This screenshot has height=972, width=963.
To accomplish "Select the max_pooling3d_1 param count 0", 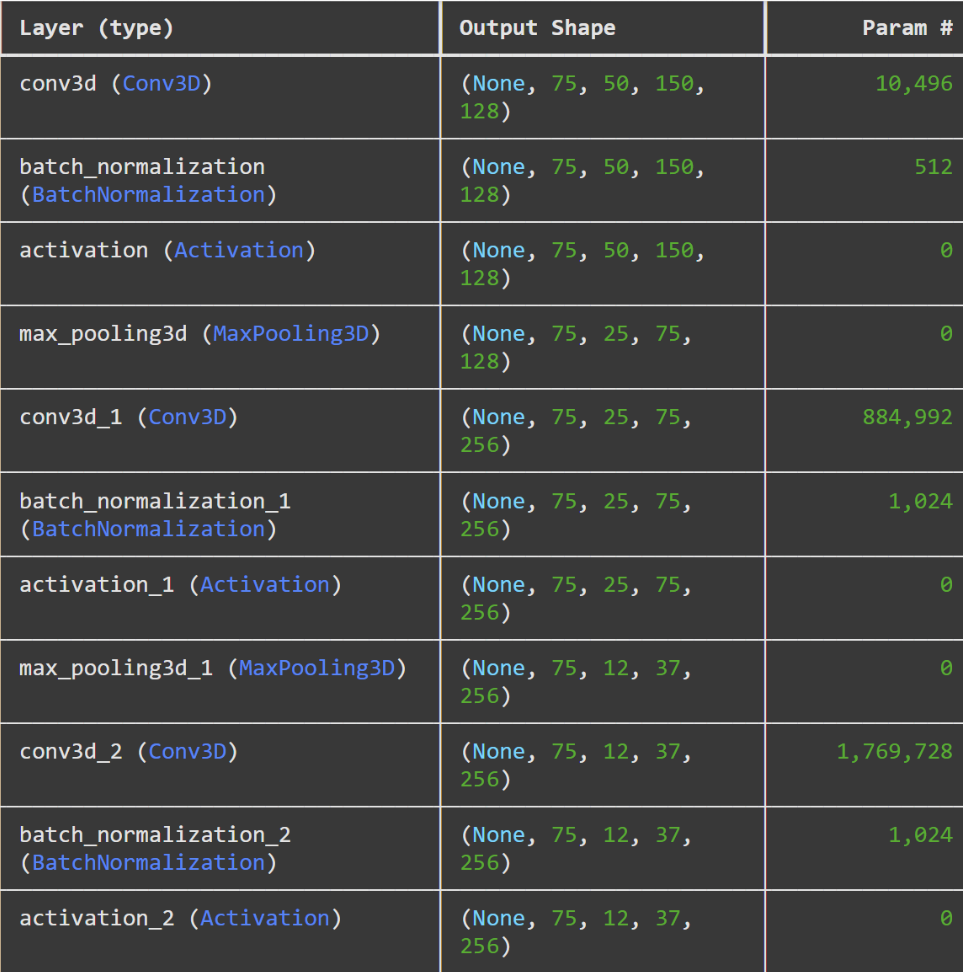I will 946,668.
